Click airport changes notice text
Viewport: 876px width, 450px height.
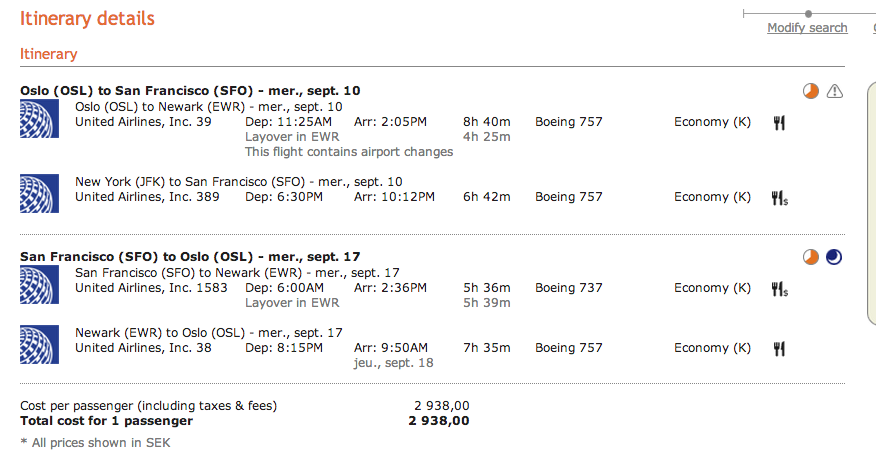(x=349, y=152)
